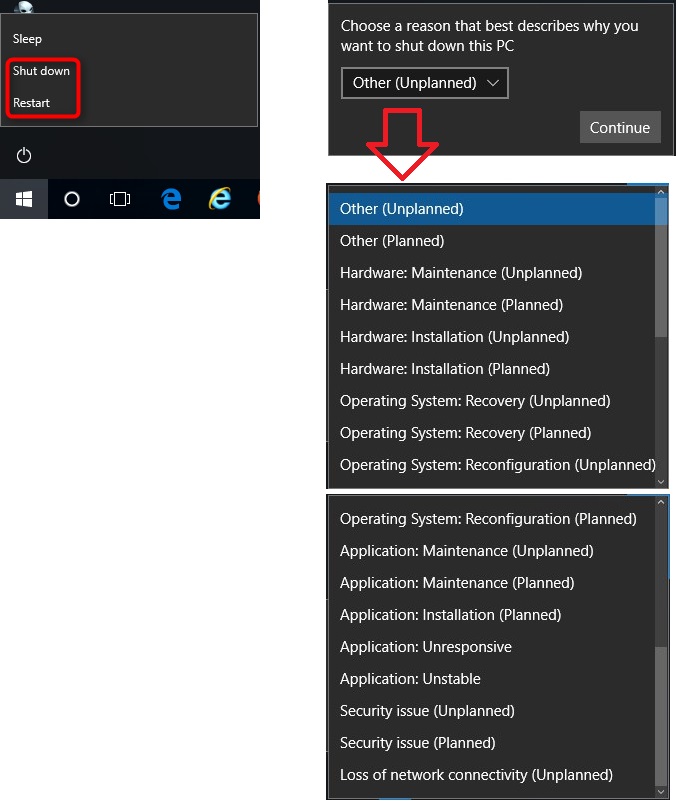The height and width of the screenshot is (802, 678).
Task: Choose Security issue (Planned)
Action: tap(491, 743)
